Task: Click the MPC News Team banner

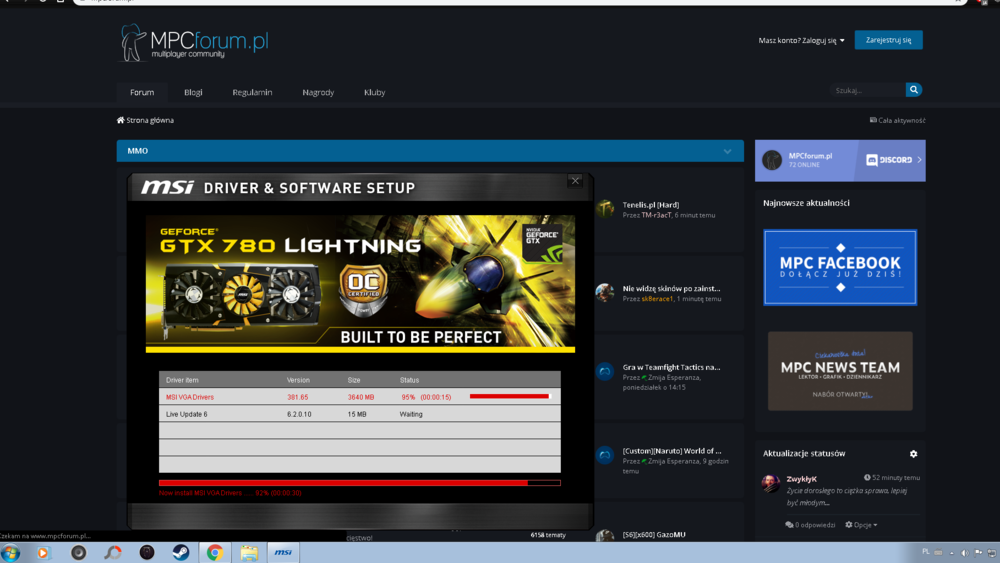Action: pyautogui.click(x=840, y=371)
